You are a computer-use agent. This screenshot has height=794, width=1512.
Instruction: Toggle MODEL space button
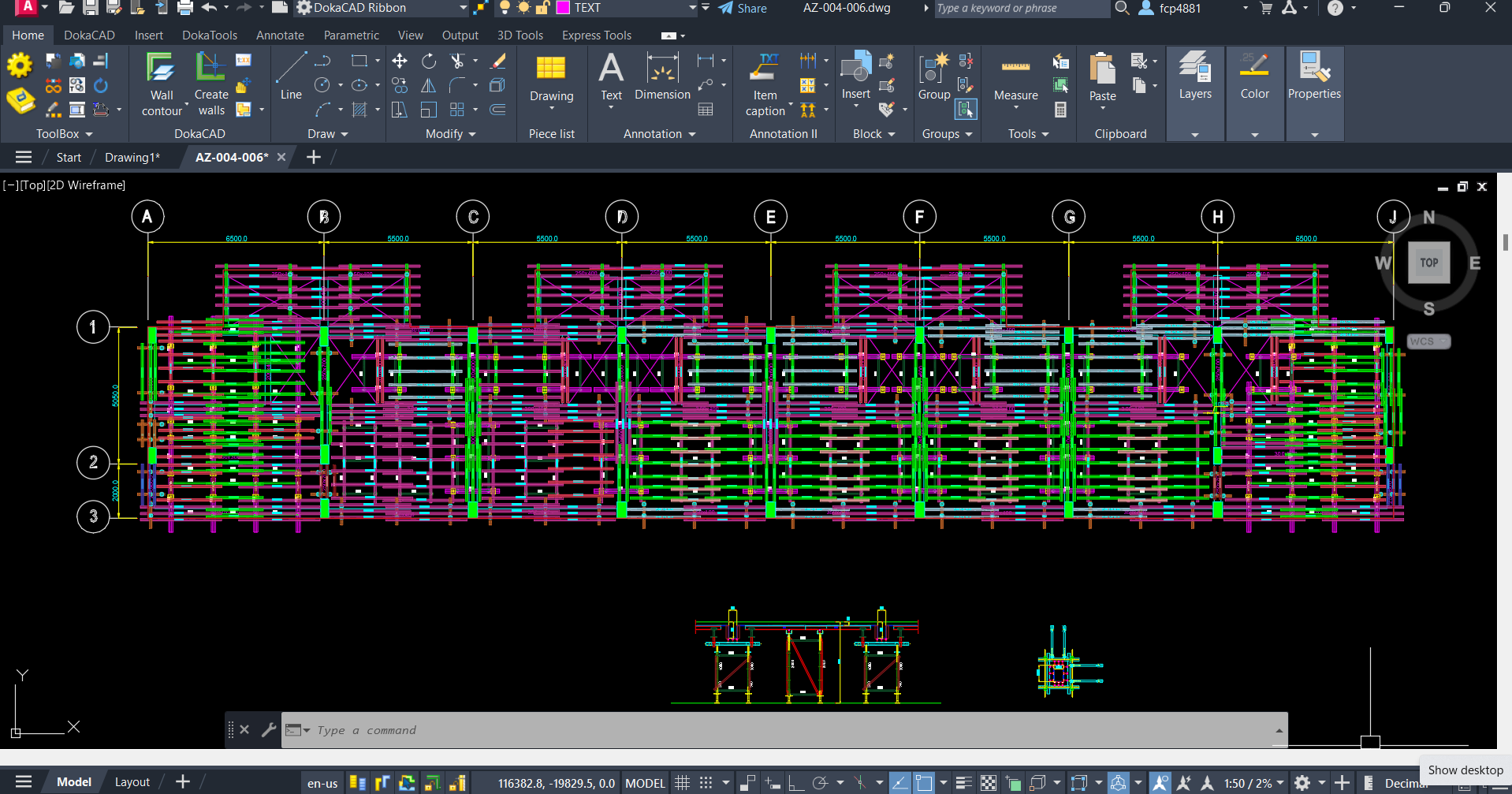(x=645, y=783)
